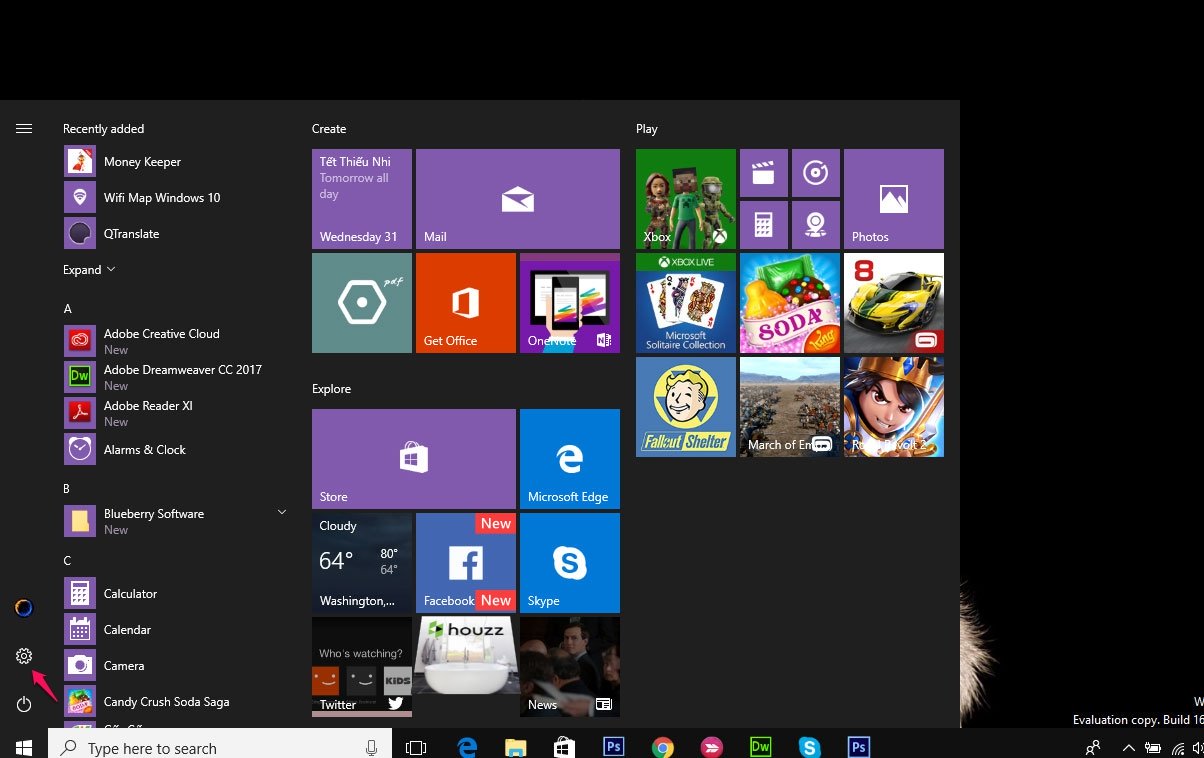Launch the Asphalt 8 racing tile

894,303
